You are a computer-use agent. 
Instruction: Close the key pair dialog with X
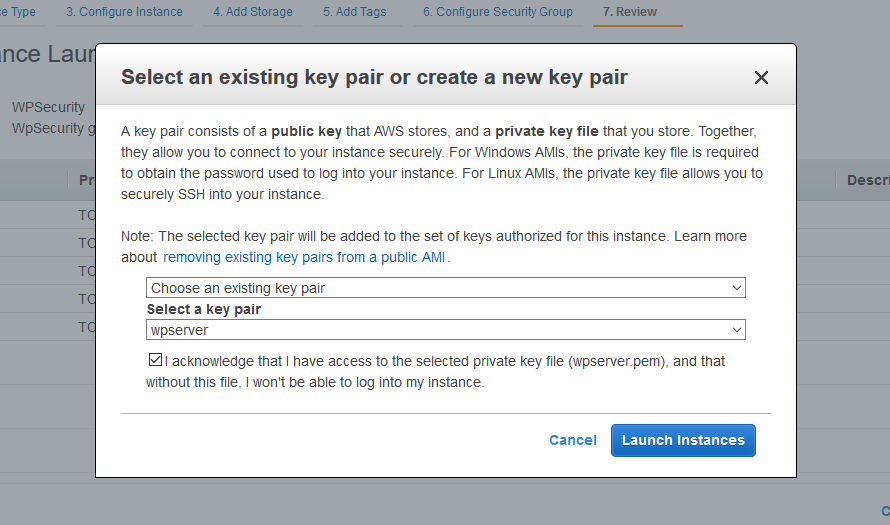761,78
